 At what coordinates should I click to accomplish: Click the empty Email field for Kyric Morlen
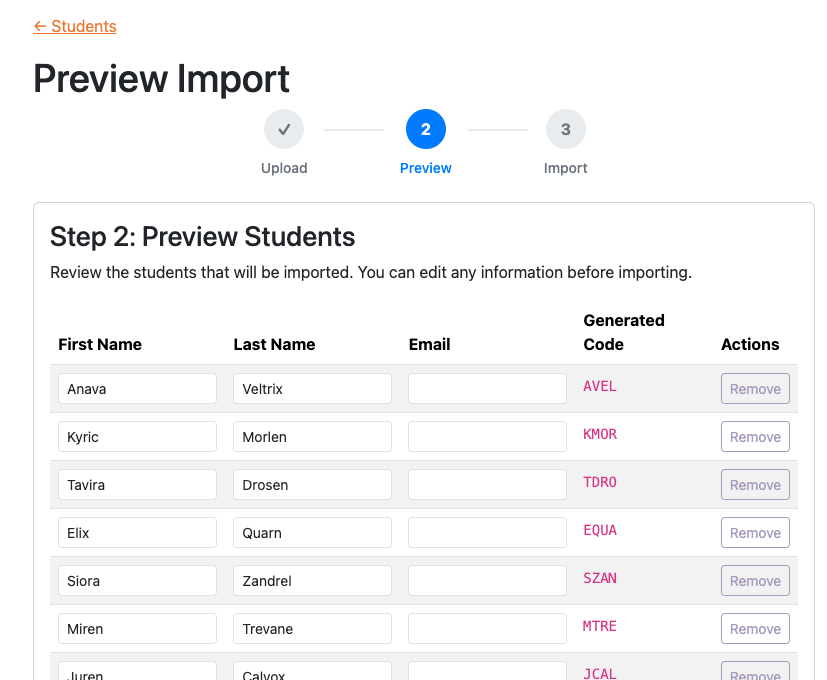(x=486, y=436)
